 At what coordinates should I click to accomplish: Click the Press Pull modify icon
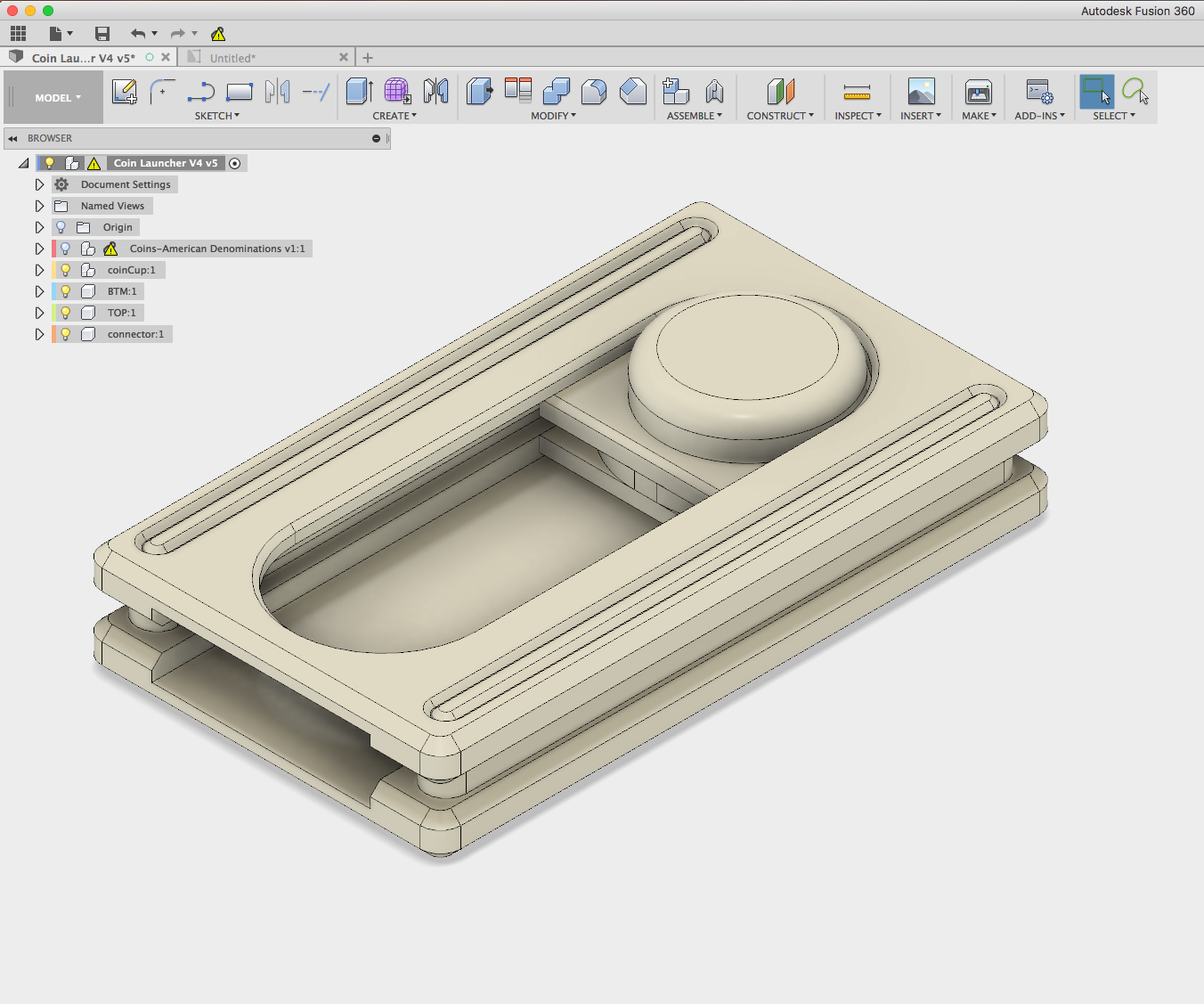pos(479,92)
